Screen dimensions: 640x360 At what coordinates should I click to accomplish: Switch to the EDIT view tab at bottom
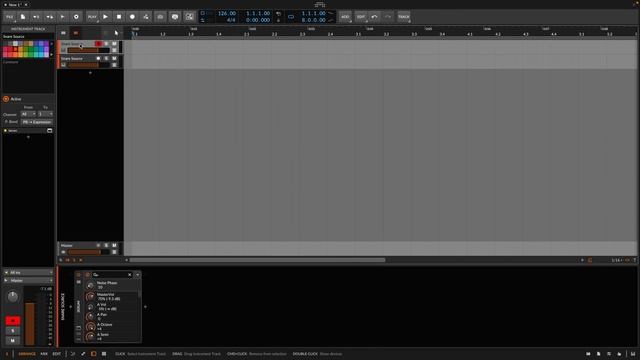pyautogui.click(x=57, y=354)
